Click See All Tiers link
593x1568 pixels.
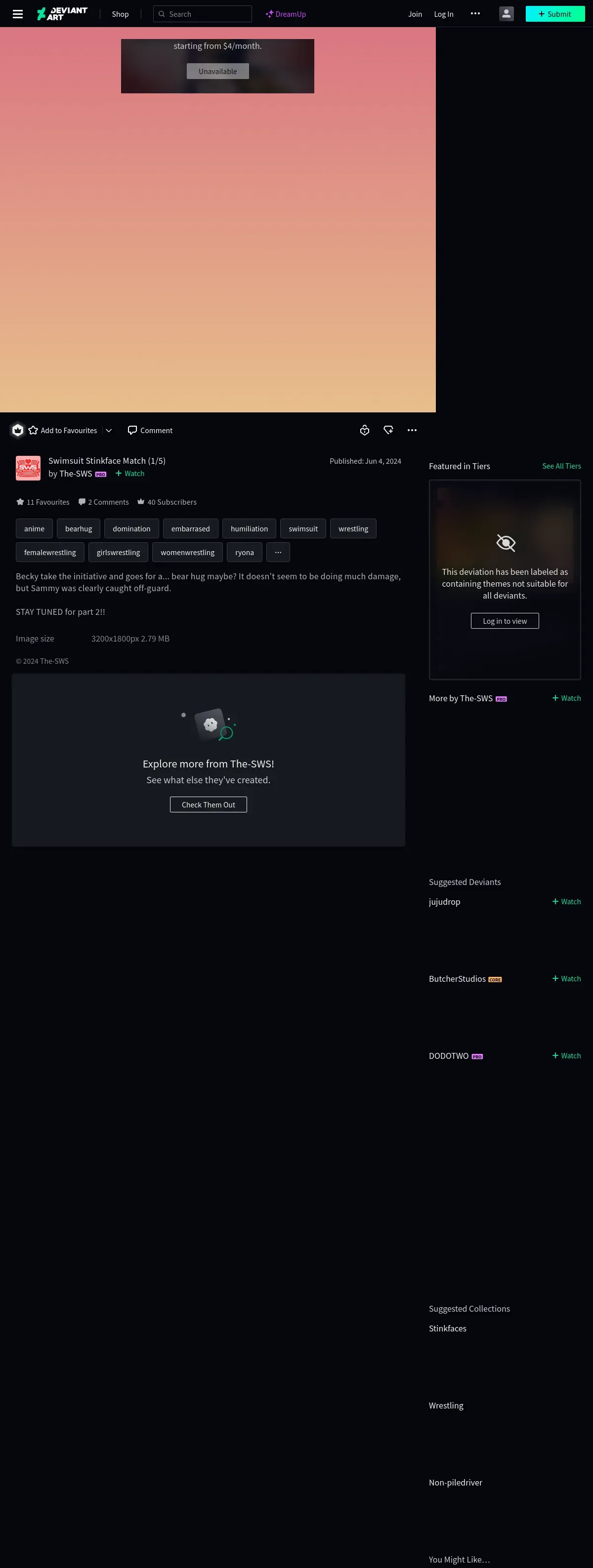tap(561, 466)
